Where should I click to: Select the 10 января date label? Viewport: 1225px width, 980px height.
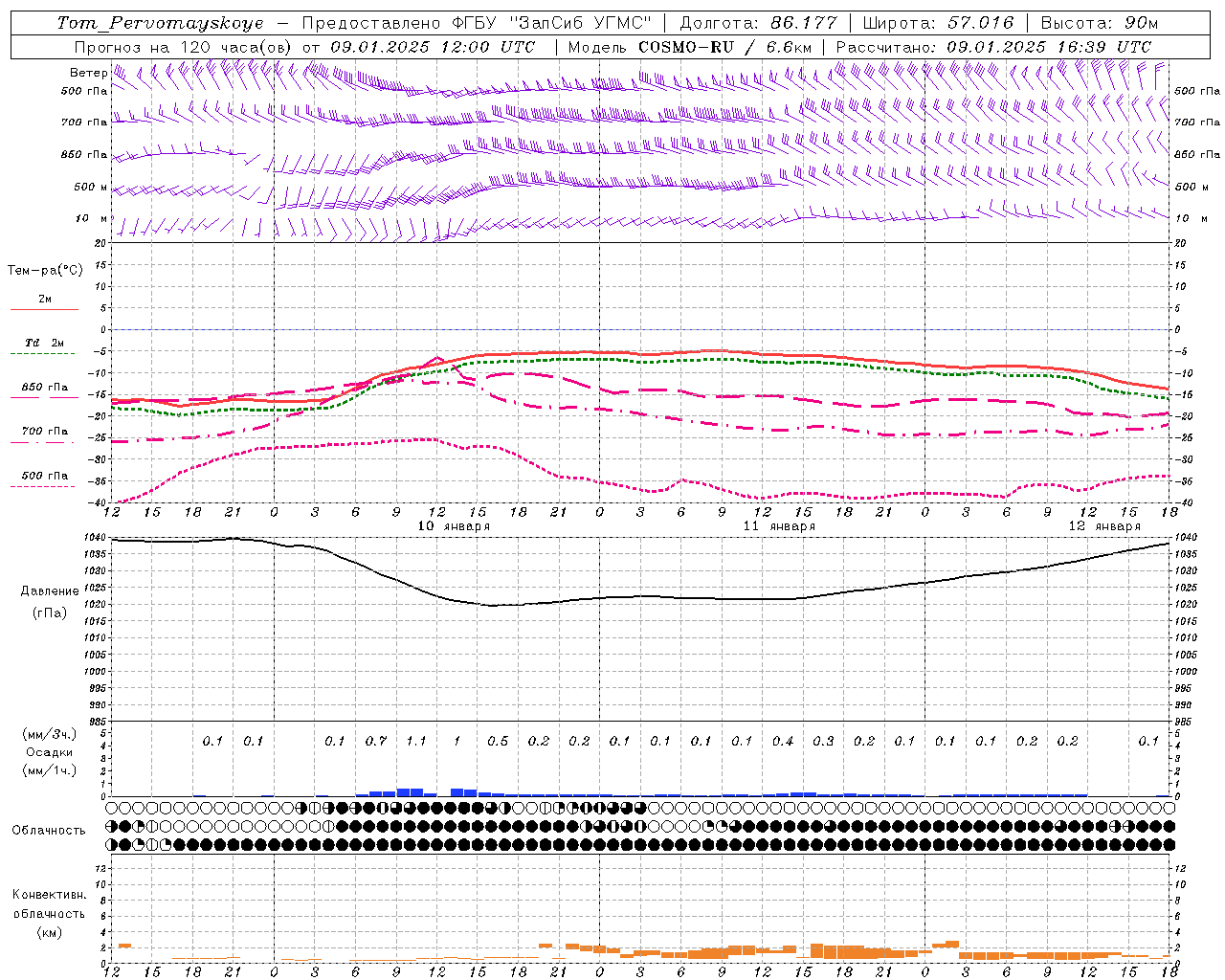[454, 526]
